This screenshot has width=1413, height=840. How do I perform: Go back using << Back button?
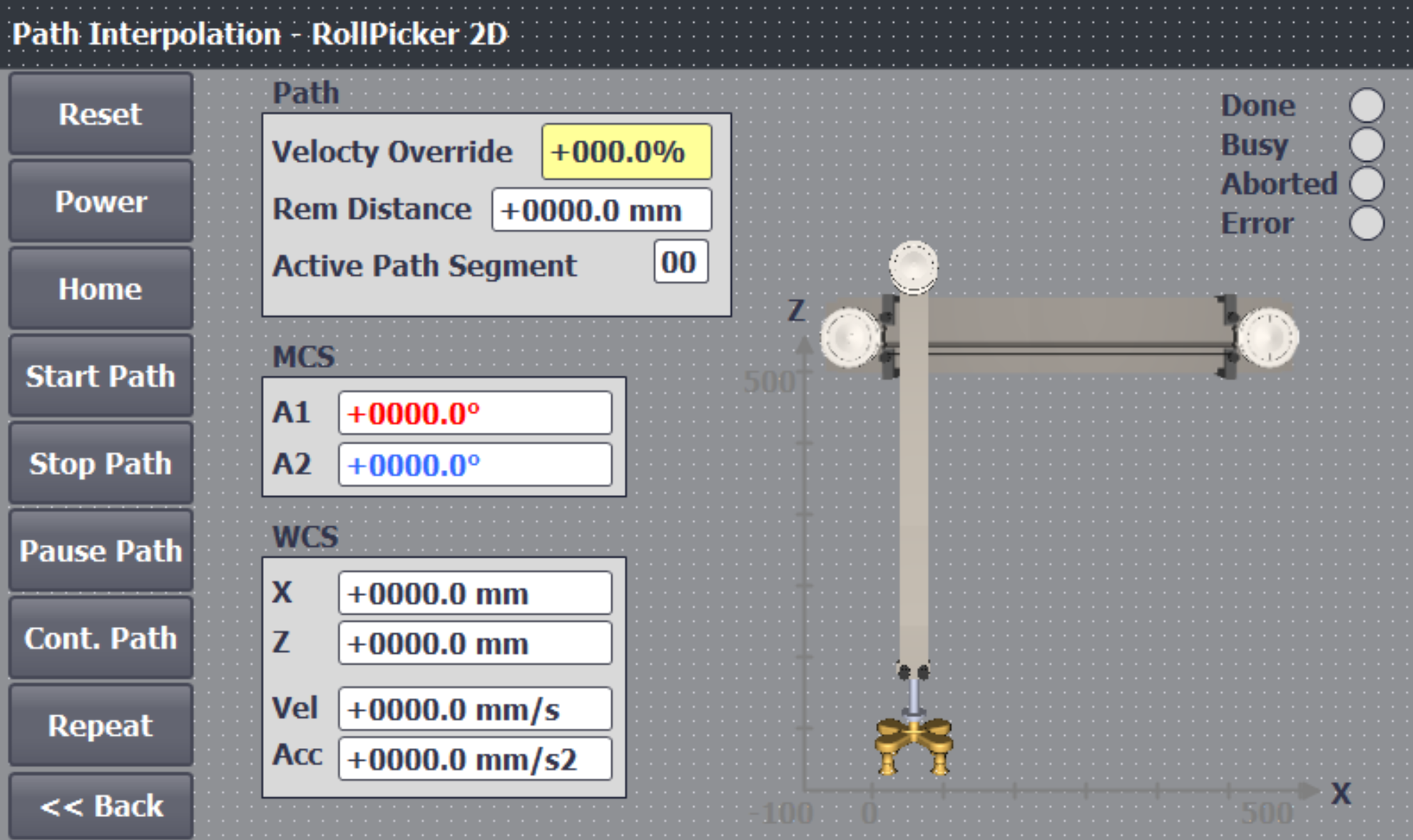tap(101, 806)
